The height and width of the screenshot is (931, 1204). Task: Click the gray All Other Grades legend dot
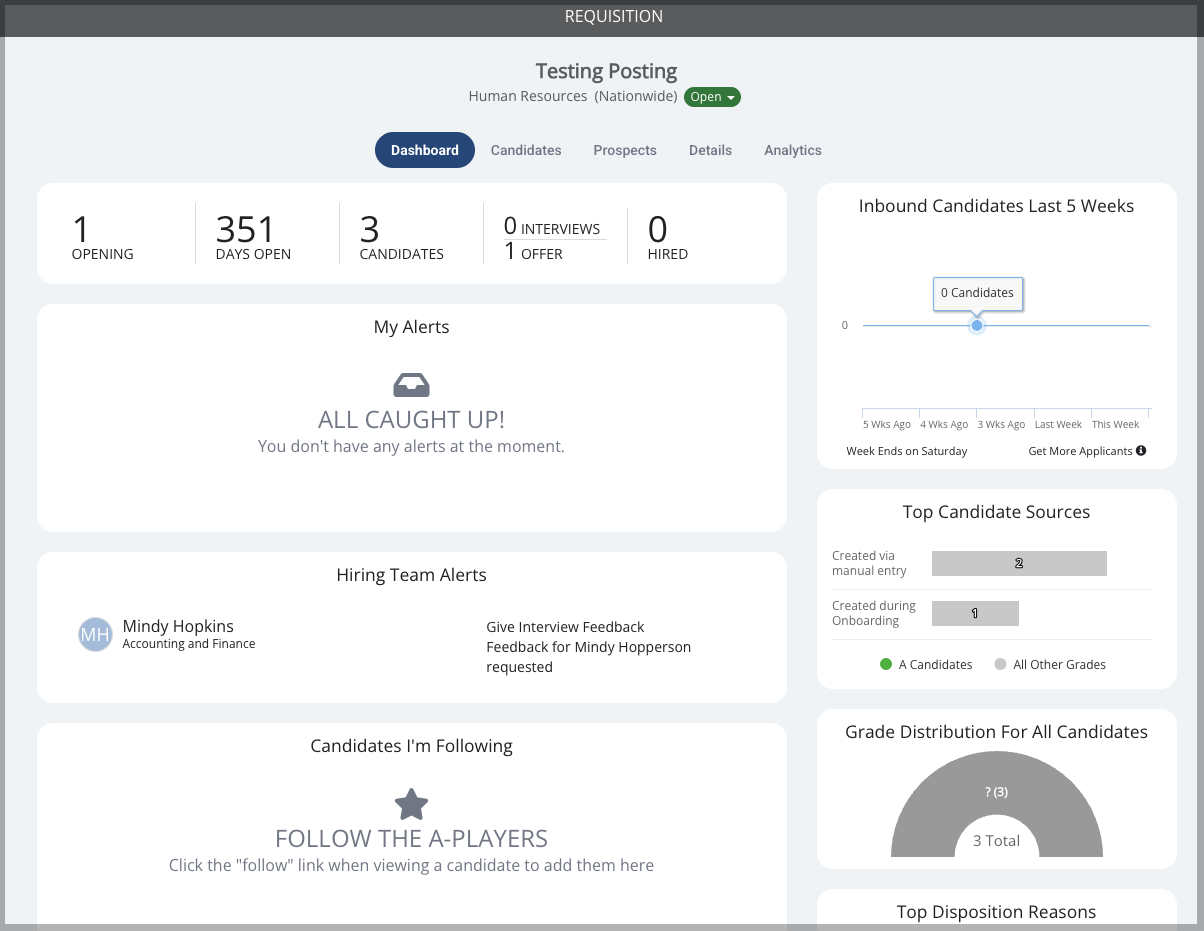pyautogui.click(x=1000, y=664)
